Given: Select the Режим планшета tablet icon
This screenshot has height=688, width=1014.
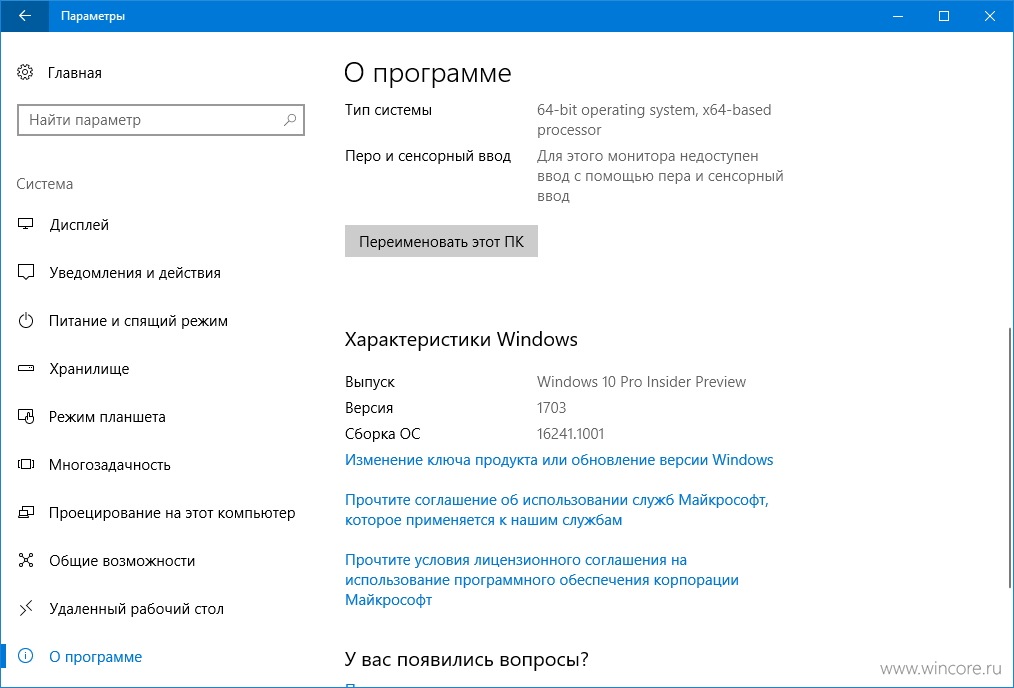Looking at the screenshot, I should [26, 416].
